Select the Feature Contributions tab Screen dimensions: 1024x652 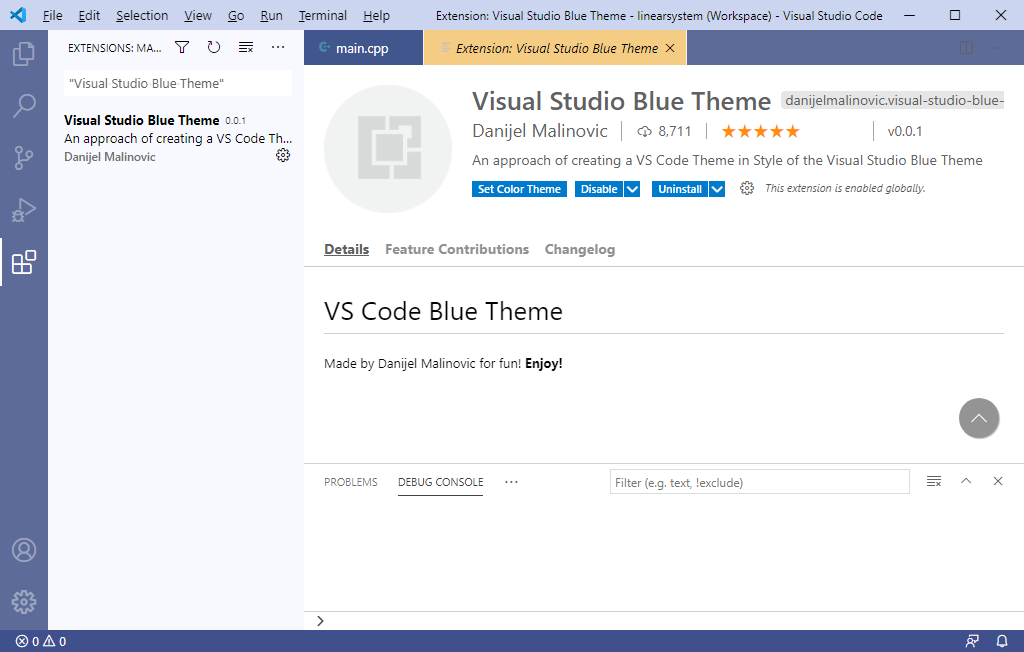tap(456, 249)
